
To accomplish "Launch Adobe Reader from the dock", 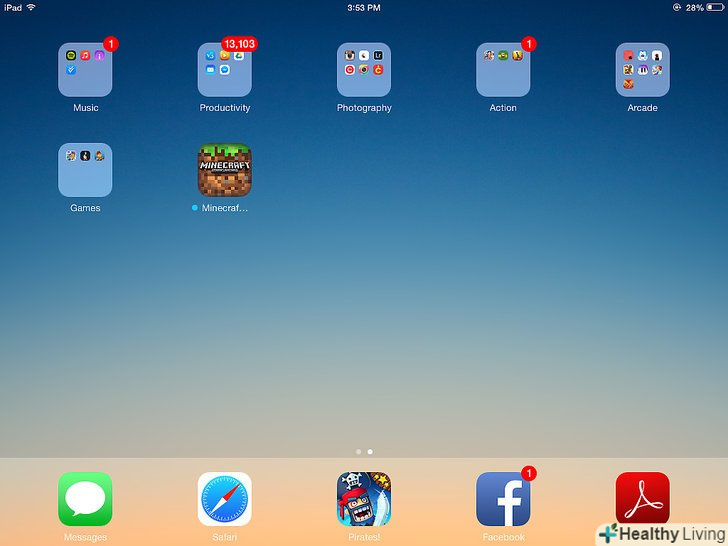I will [643, 499].
